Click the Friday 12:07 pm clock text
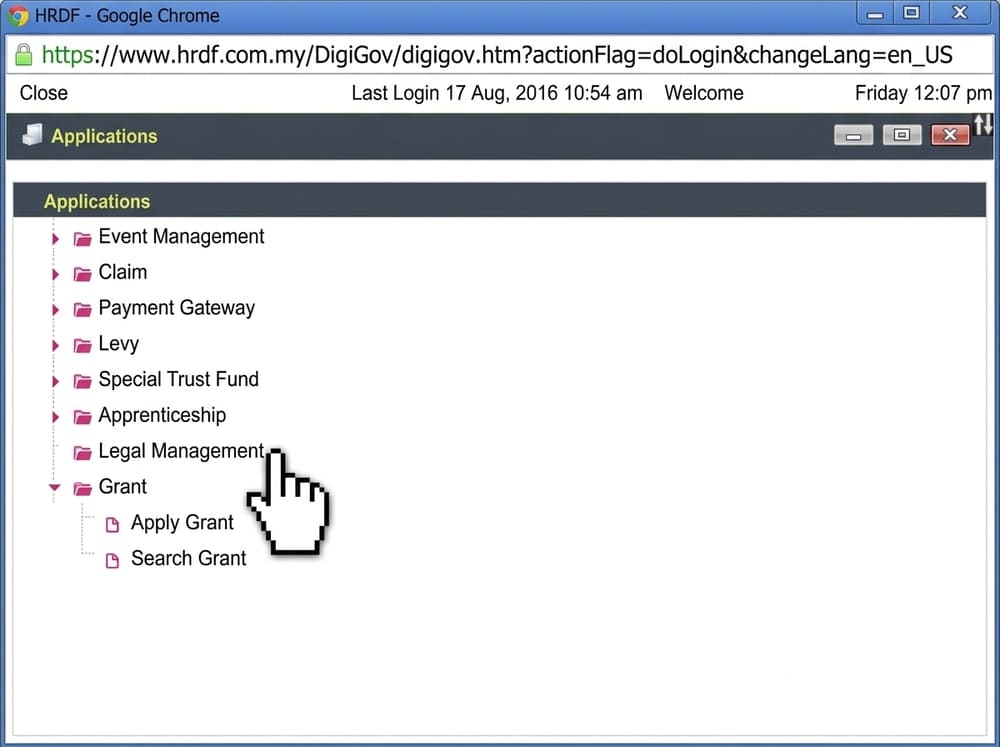Screen dimensions: 1000x747 (x=923, y=93)
